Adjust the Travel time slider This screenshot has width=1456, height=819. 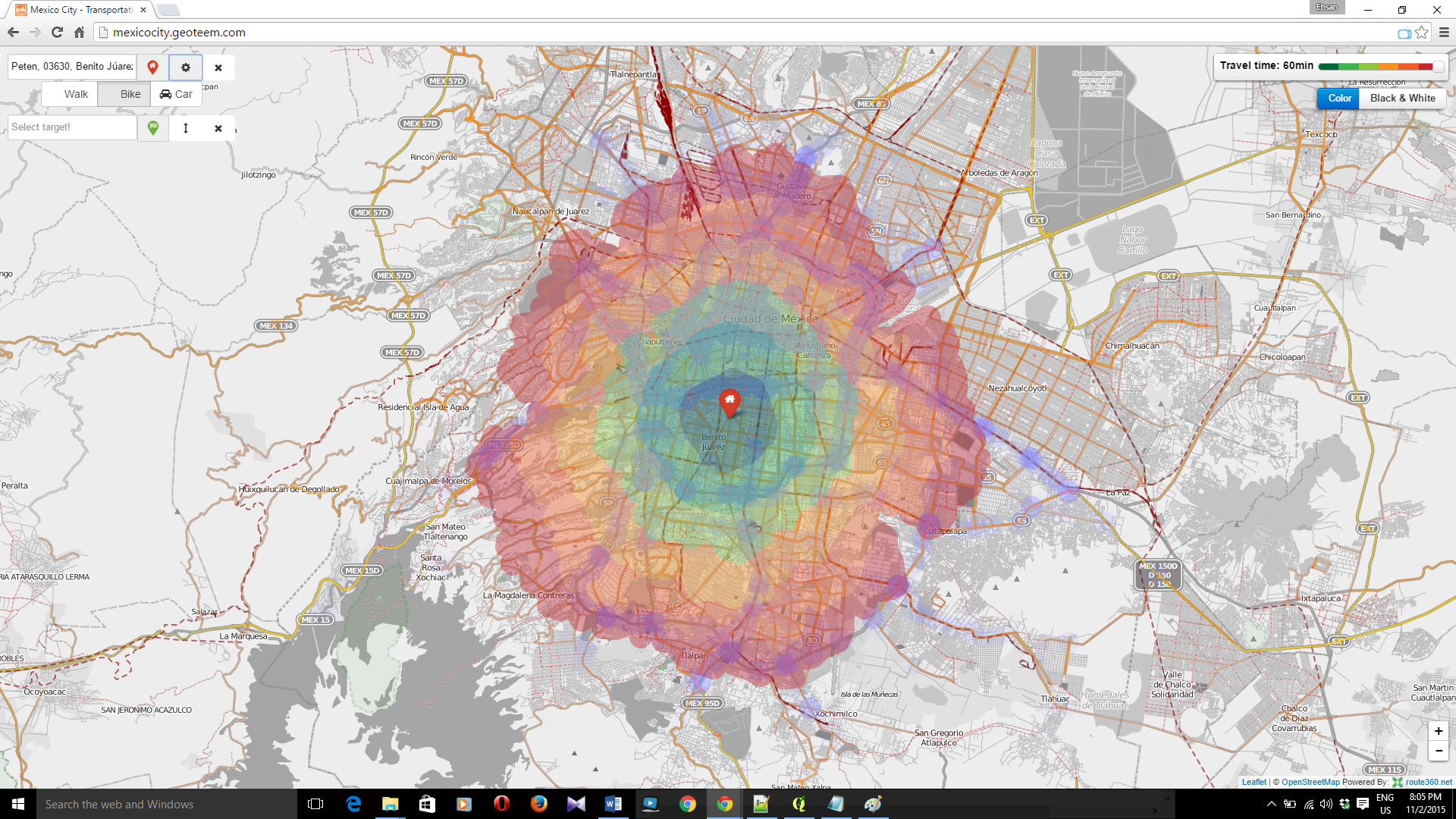click(x=1437, y=67)
